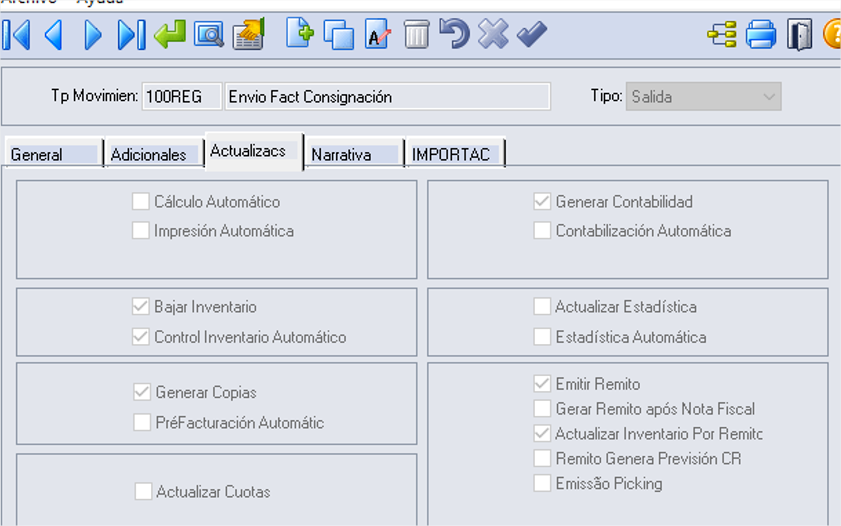Create new record with plus document icon
841x526 pixels.
(300, 33)
